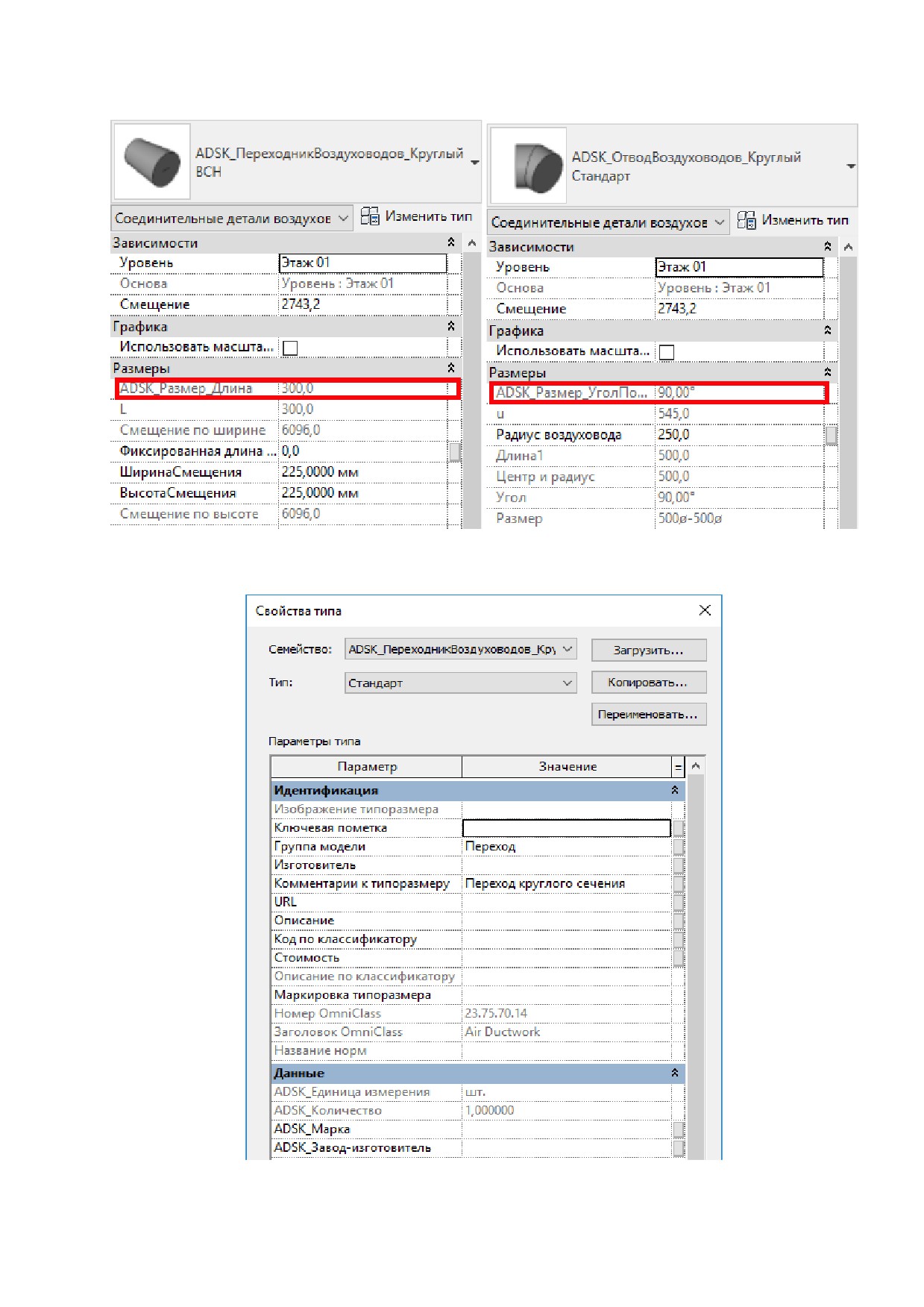Click ADSK_Размер_УголПо... value 90,00°
The image size is (924, 1307).
point(740,393)
